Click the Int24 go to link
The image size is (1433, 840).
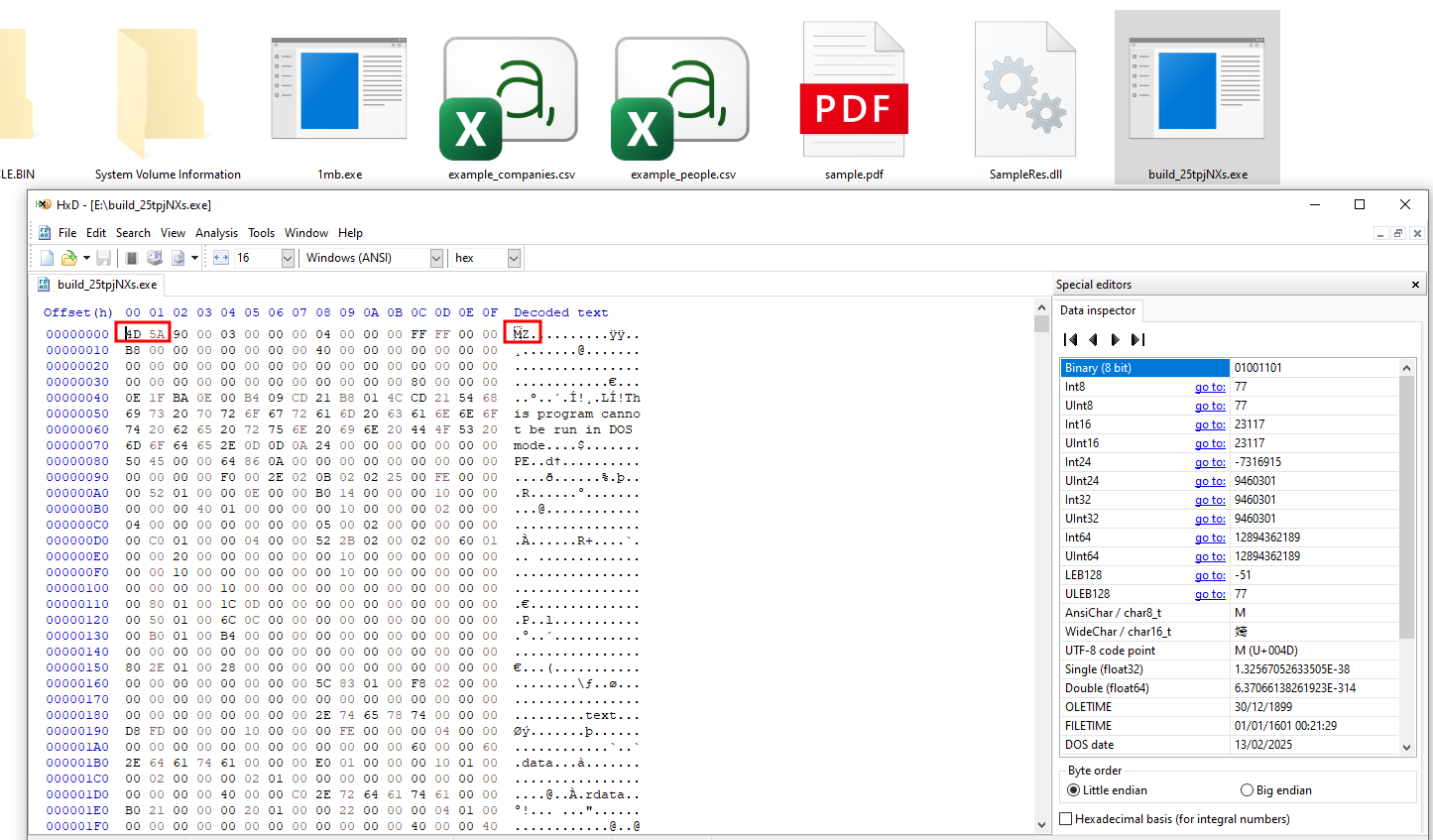click(1210, 462)
